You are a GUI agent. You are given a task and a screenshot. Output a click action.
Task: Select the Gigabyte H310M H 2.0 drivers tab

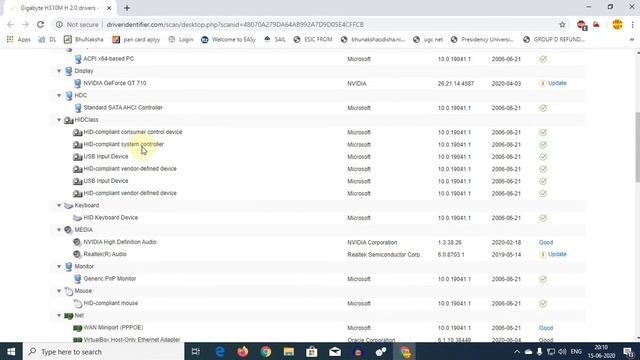coord(60,8)
